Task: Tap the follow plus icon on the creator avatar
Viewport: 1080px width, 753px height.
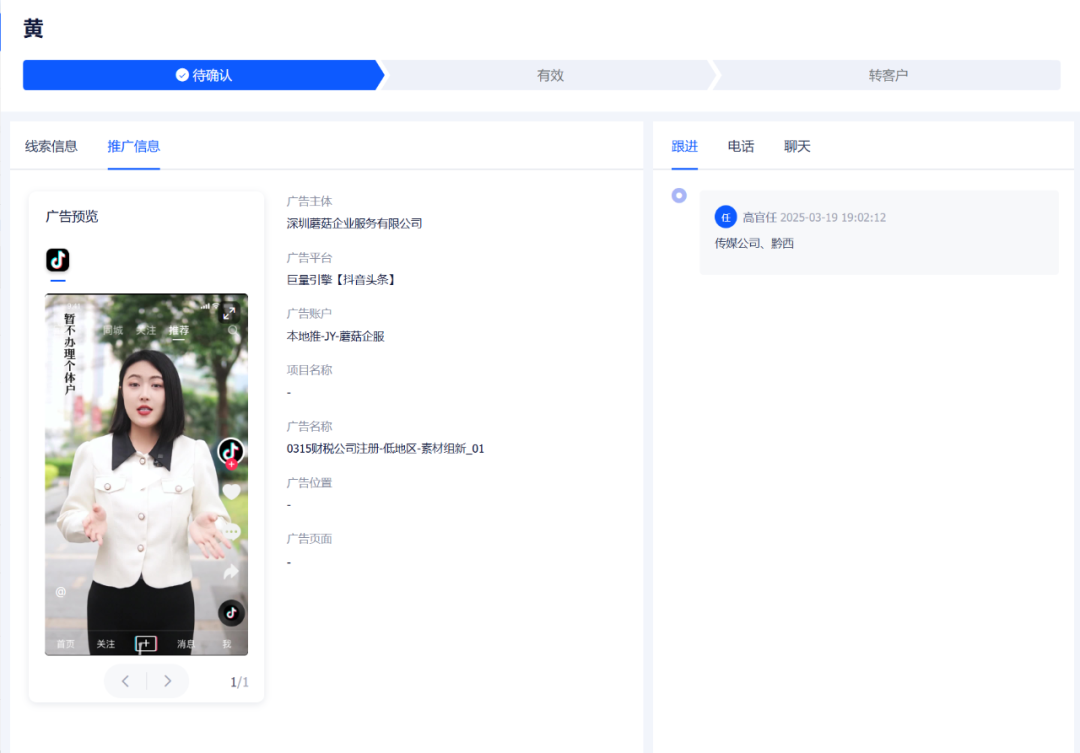Action: pos(231,462)
